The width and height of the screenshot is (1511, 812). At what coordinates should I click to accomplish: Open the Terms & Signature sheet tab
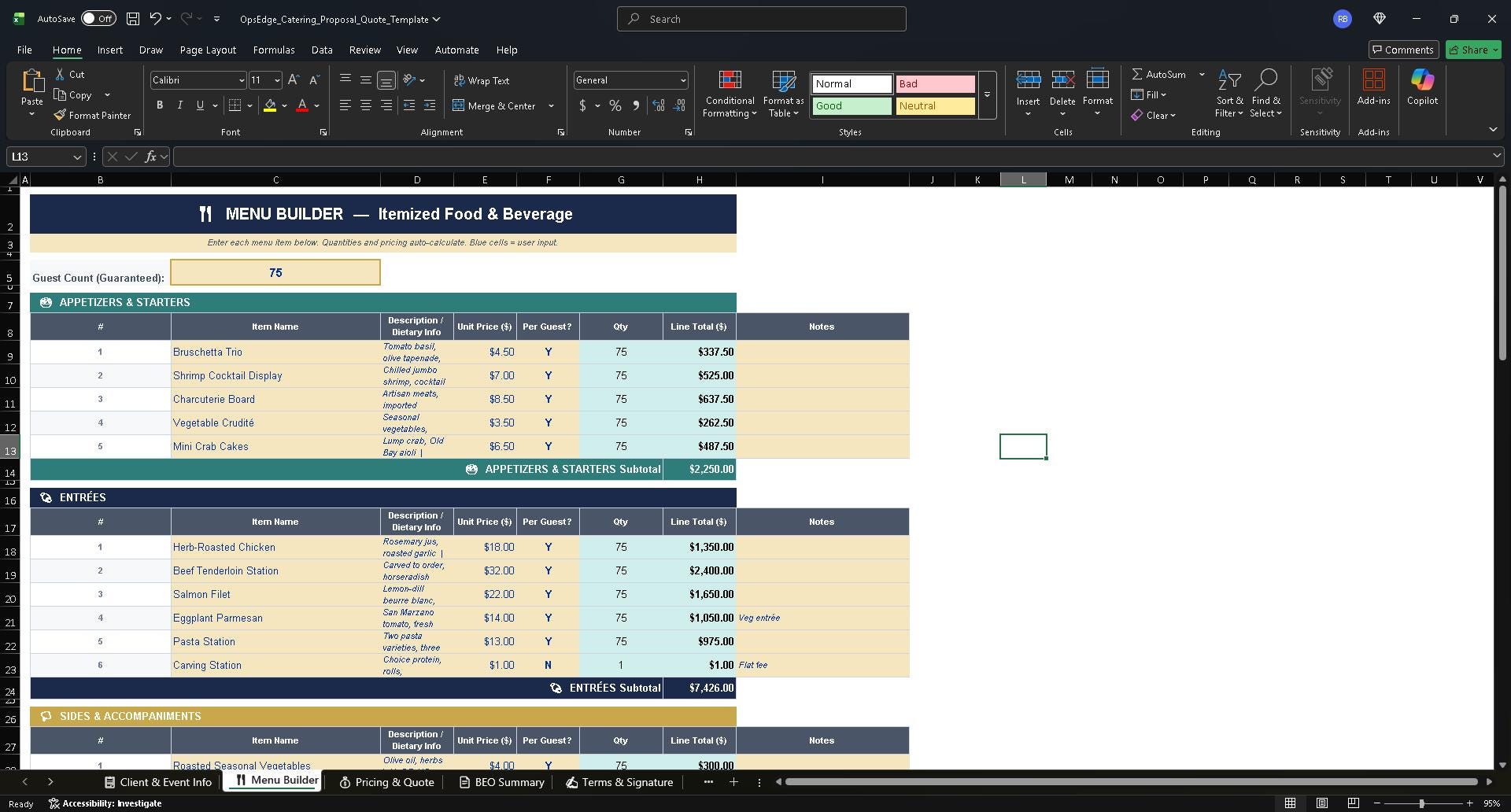pos(619,782)
